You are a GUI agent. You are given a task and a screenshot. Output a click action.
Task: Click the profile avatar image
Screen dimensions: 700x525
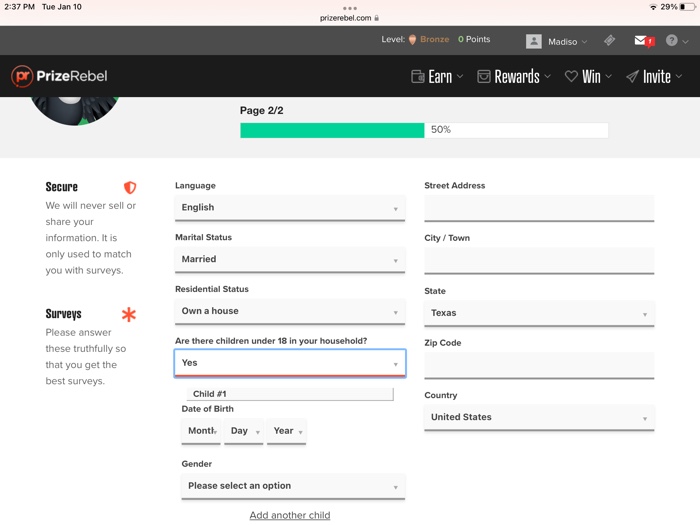click(x=75, y=111)
